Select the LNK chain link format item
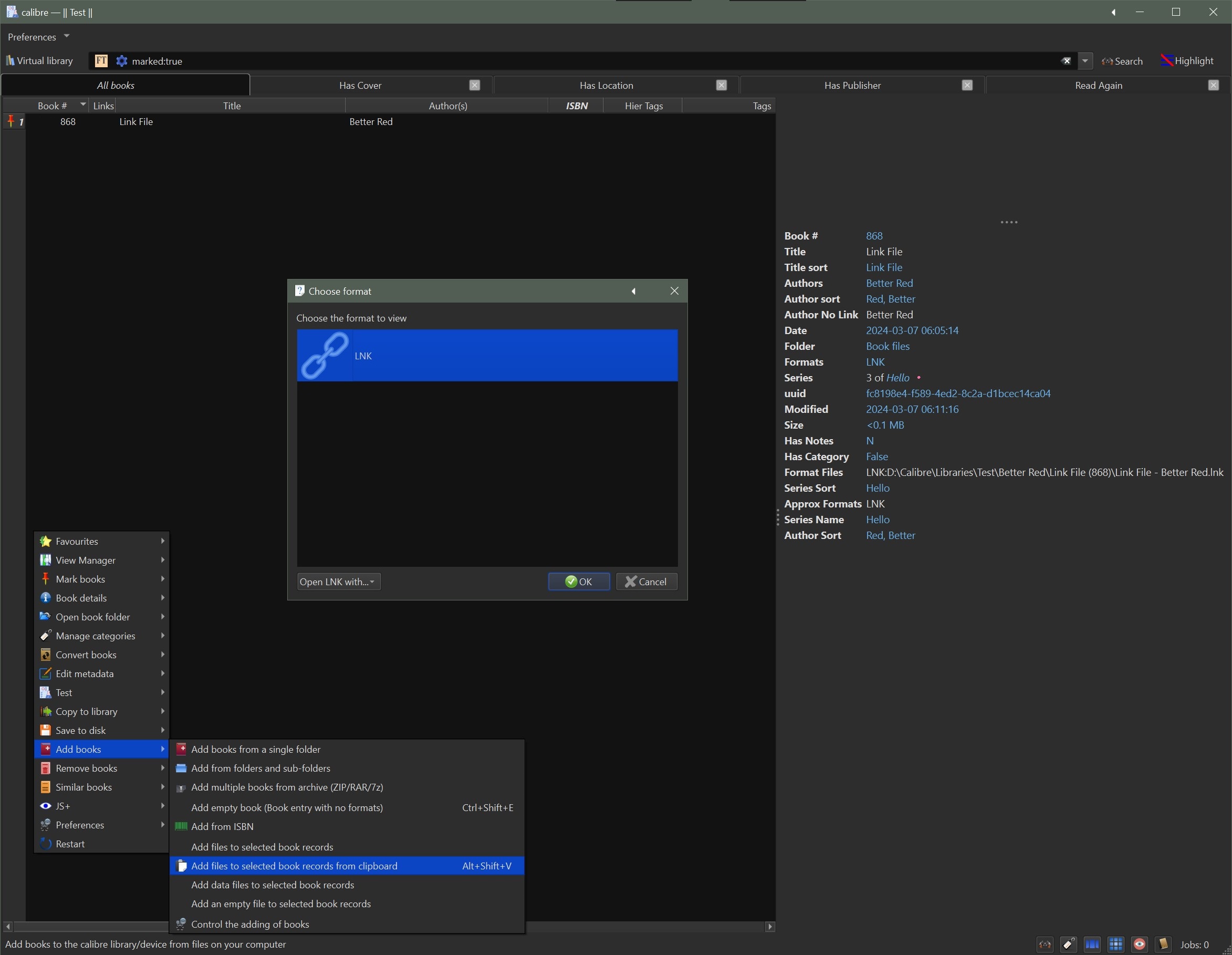This screenshot has width=1232, height=955. 487,356
